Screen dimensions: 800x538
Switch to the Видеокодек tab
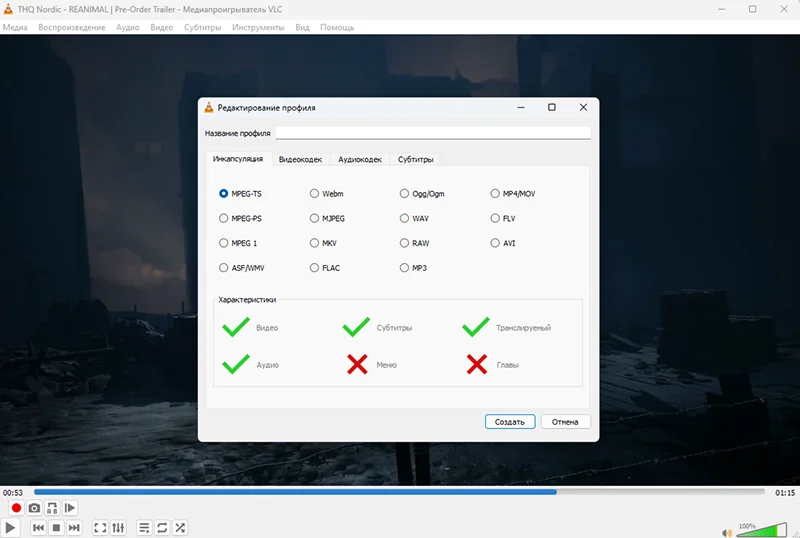tap(300, 159)
